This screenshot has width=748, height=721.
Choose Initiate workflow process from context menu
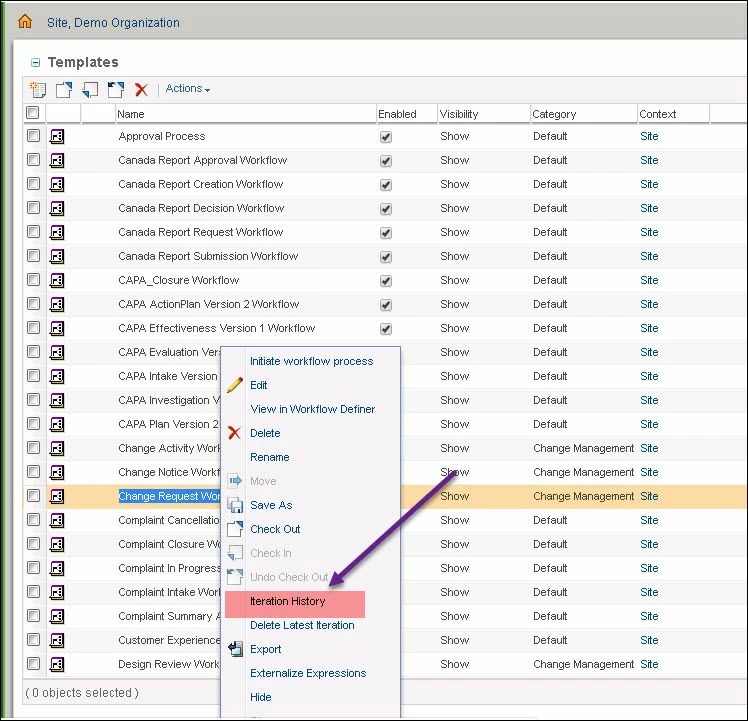(x=312, y=361)
